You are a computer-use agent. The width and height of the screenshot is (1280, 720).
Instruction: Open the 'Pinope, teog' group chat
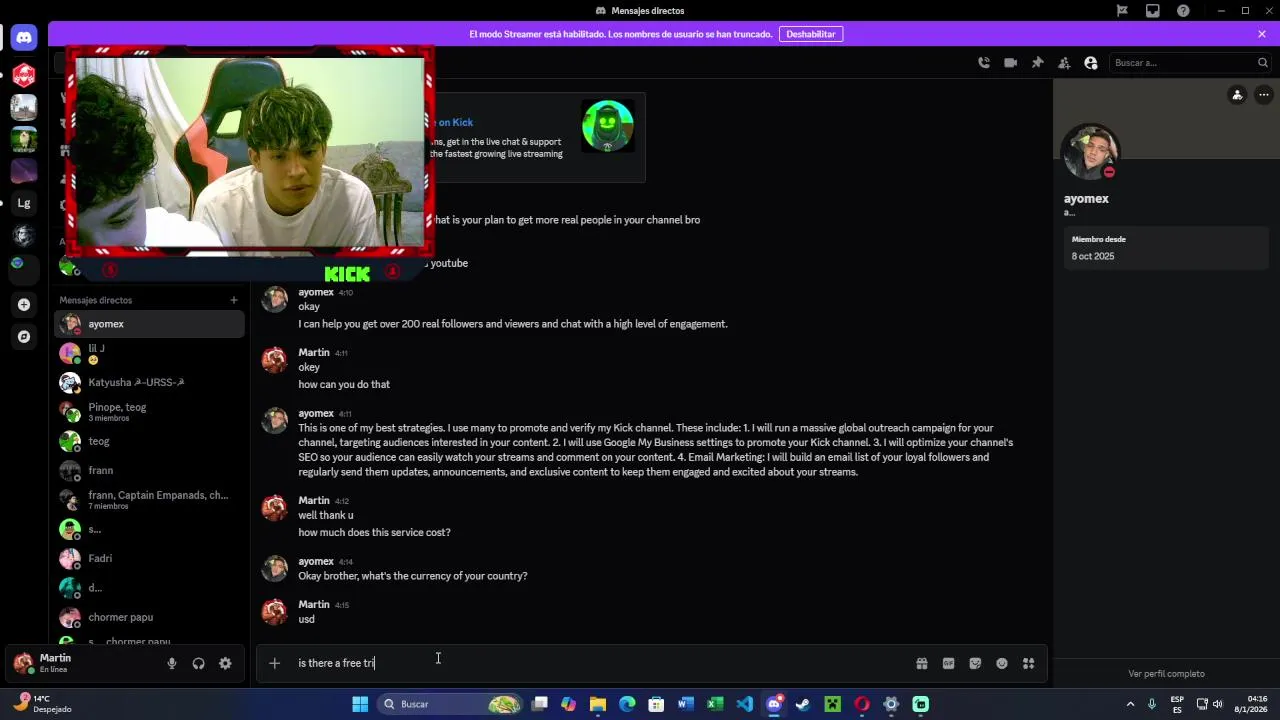(x=149, y=412)
